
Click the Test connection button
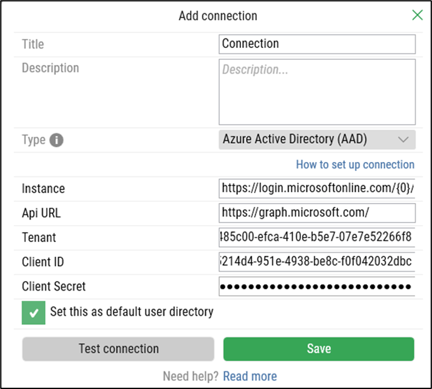[118, 349]
